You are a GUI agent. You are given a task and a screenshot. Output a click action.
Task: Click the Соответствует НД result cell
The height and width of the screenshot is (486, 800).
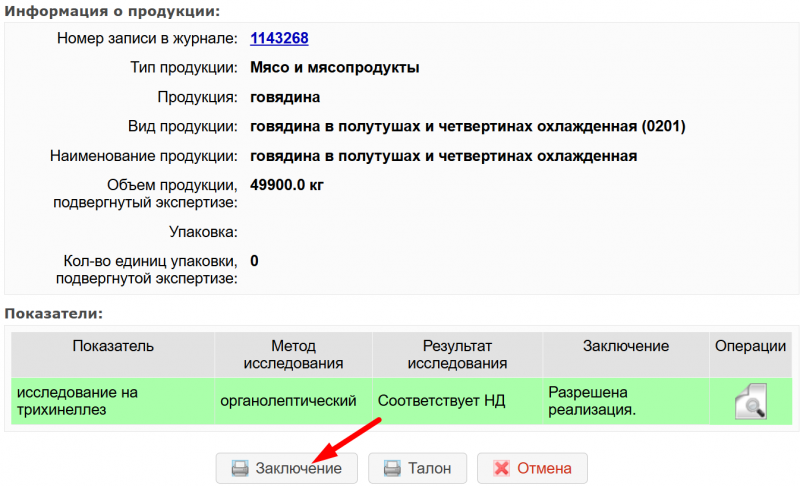click(x=442, y=401)
